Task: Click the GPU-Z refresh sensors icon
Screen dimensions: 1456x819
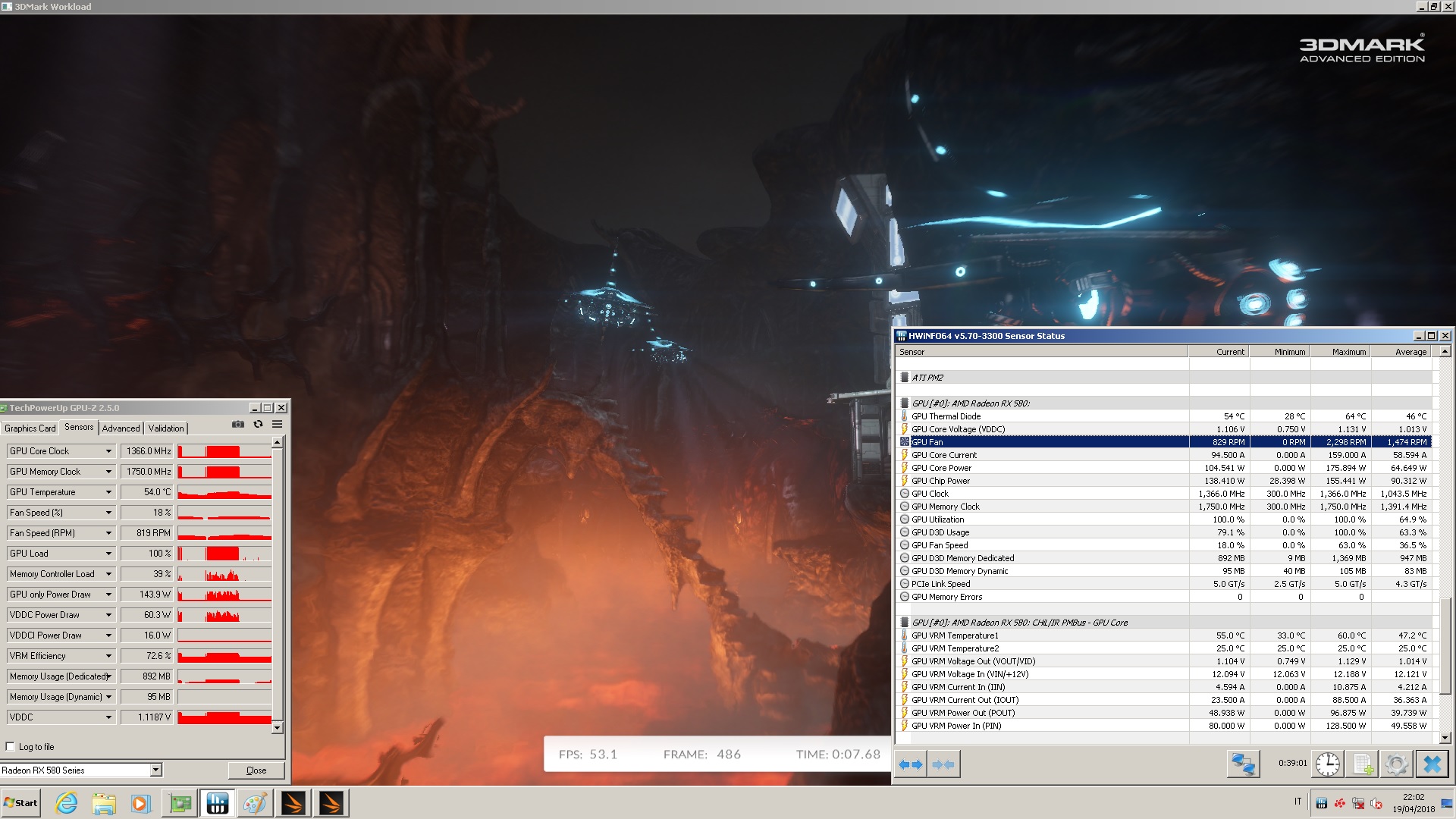Action: point(258,425)
